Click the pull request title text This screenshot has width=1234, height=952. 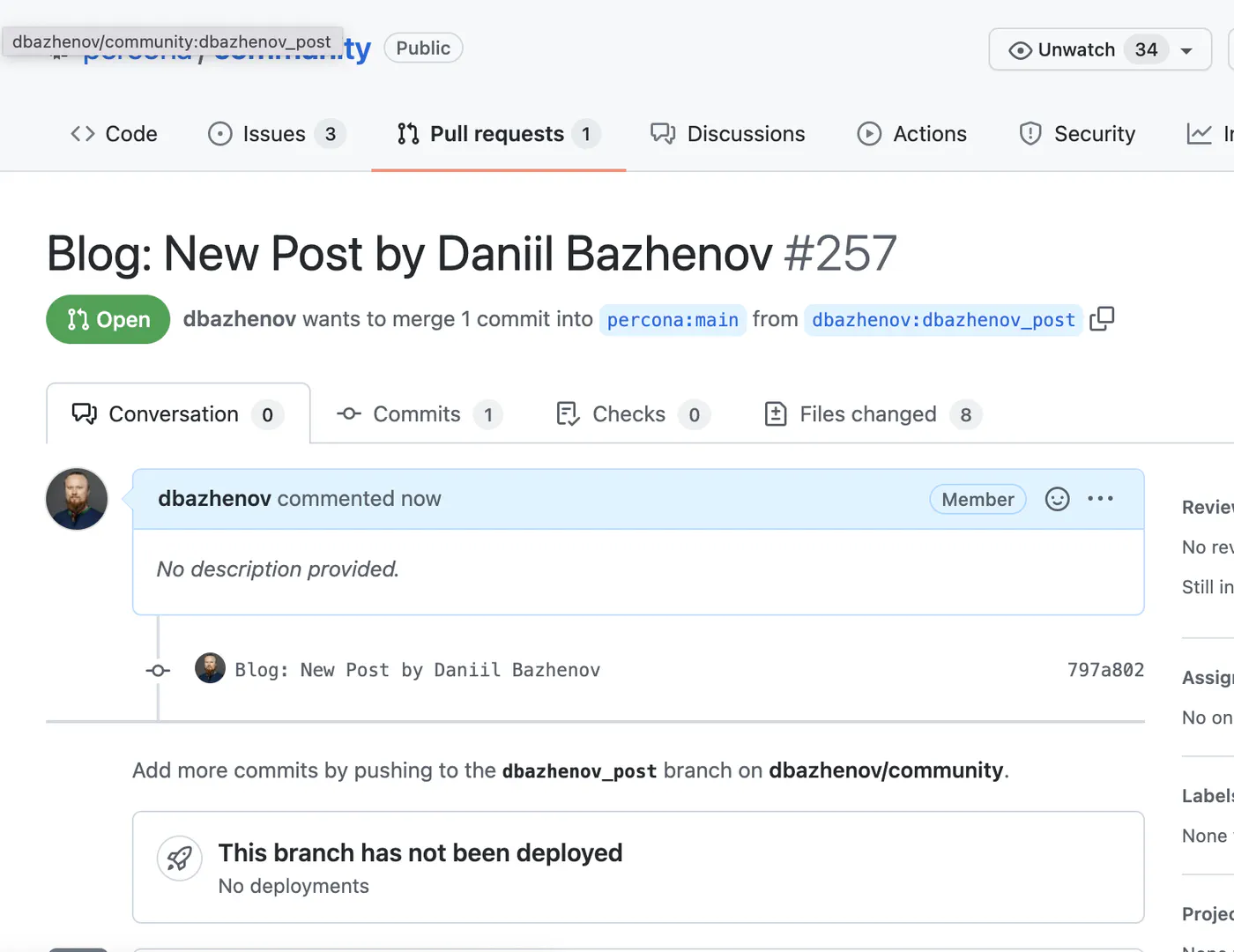409,254
